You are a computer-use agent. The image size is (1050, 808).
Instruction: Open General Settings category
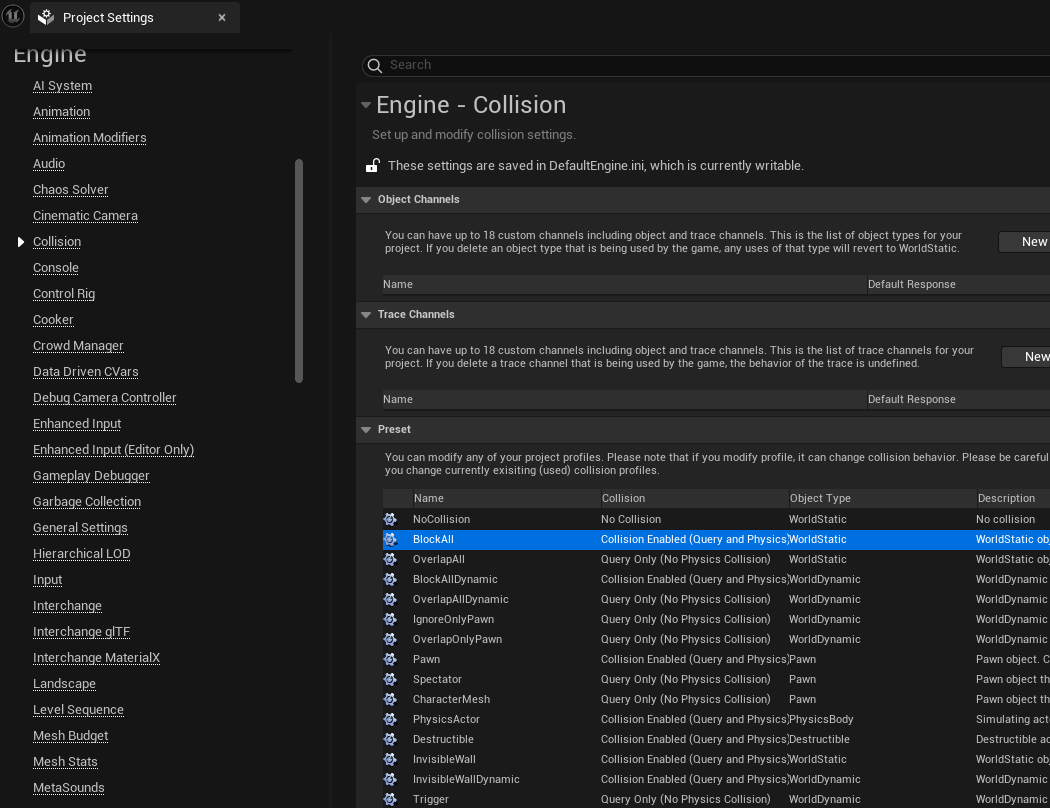(80, 528)
